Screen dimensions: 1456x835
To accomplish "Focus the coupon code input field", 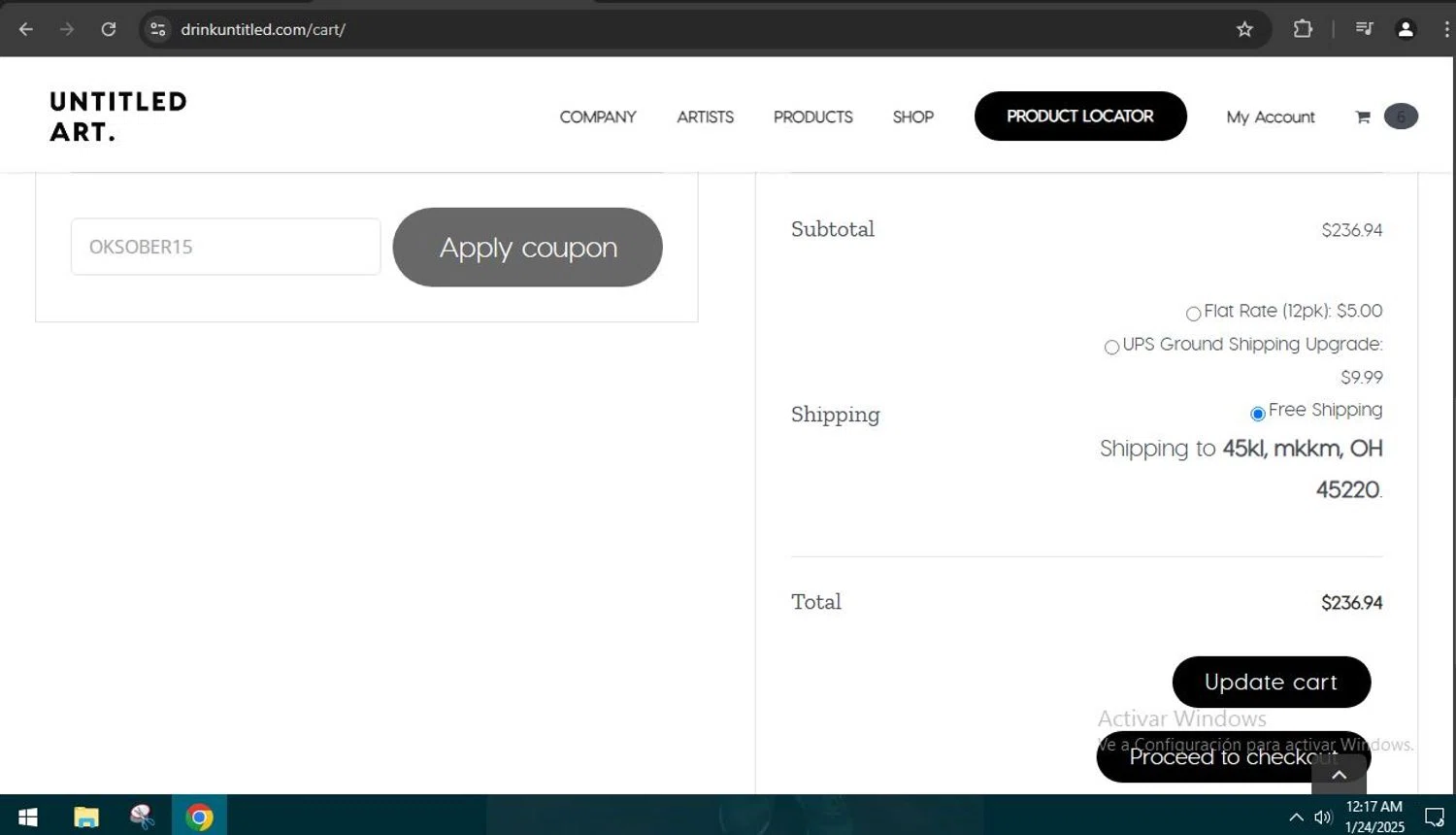I will pos(226,247).
